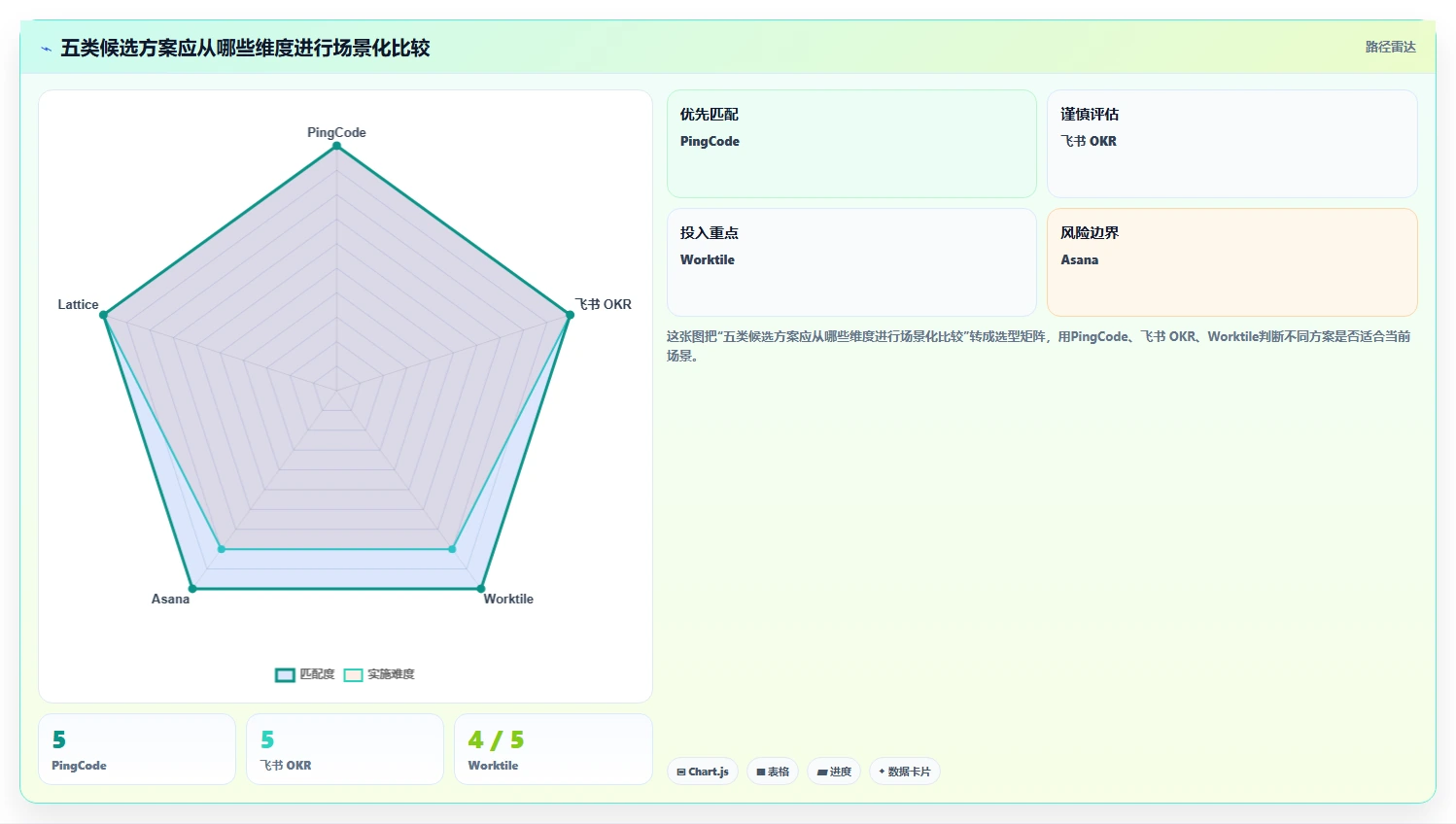Select the 风险边界 Asana card
1456x824 pixels.
pyautogui.click(x=1231, y=262)
